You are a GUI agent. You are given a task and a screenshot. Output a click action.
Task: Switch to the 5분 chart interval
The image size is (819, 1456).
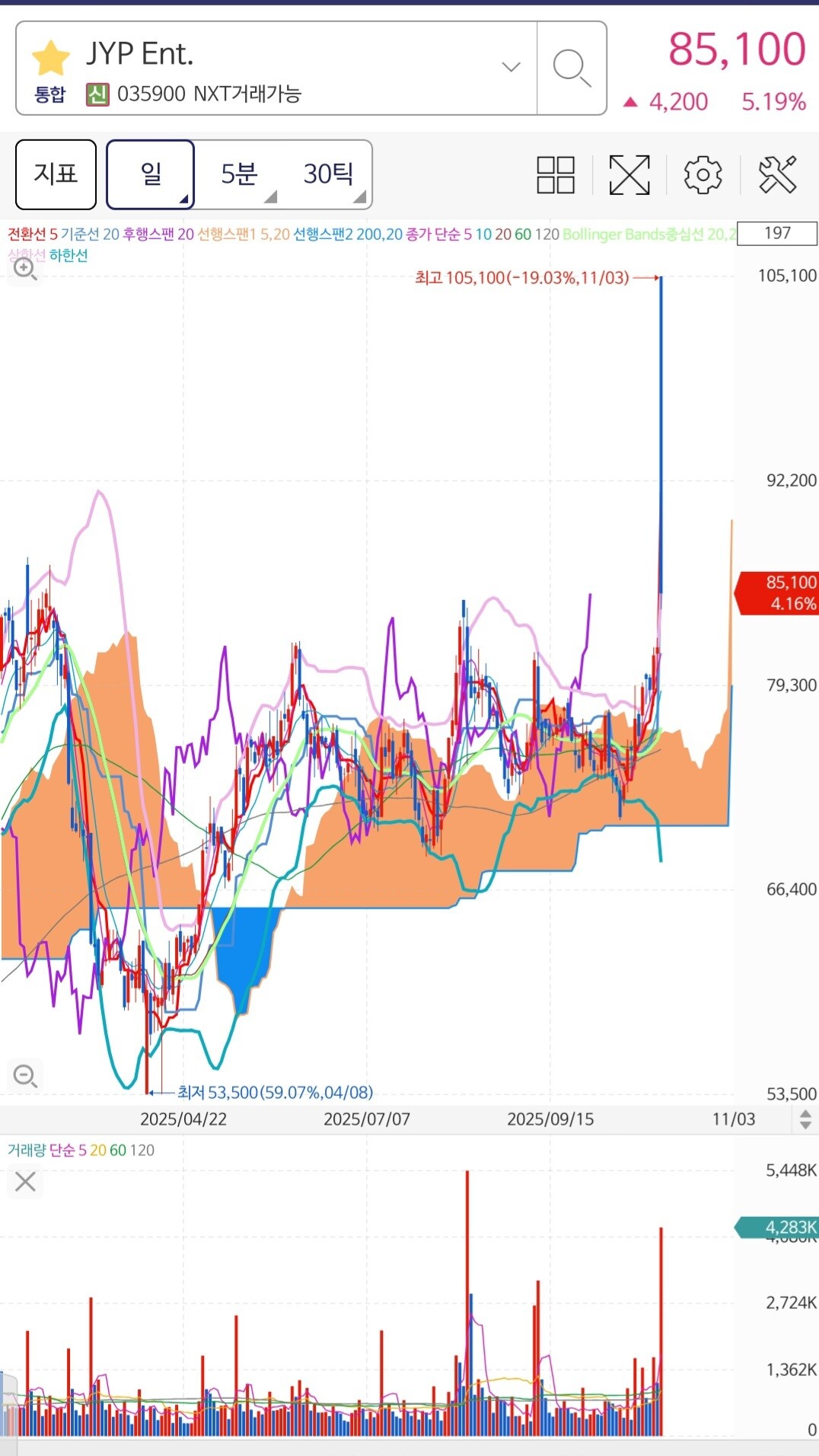point(240,174)
